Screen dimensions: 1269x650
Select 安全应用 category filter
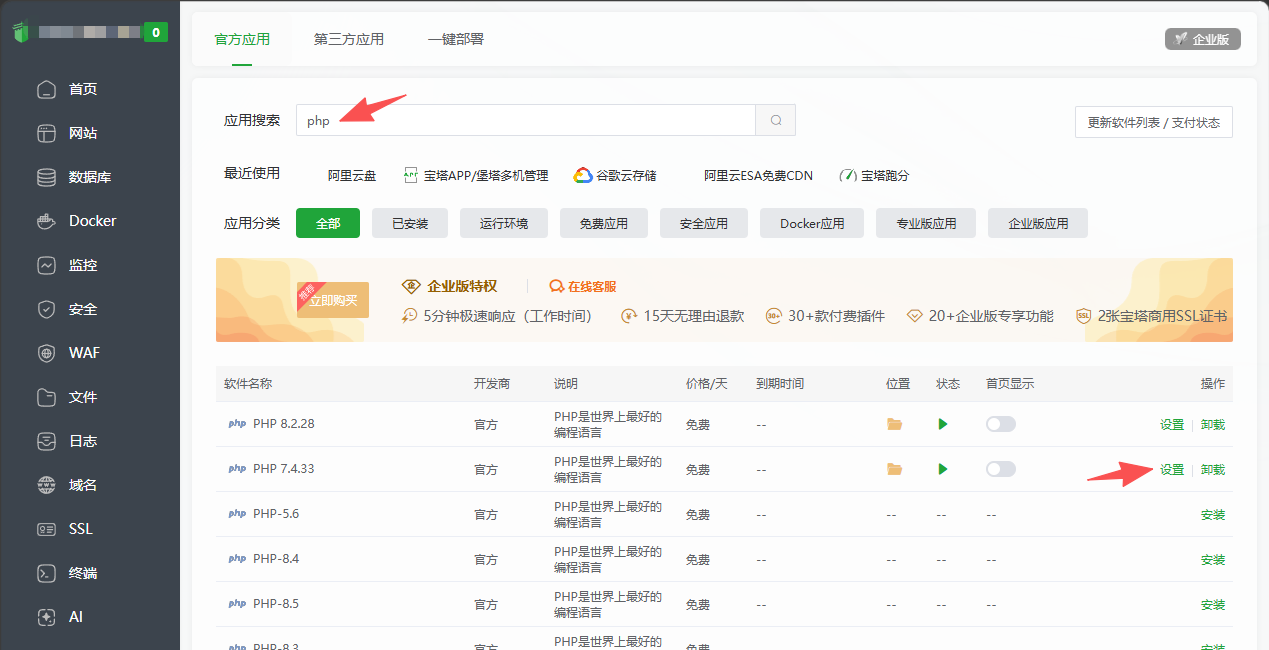(704, 223)
